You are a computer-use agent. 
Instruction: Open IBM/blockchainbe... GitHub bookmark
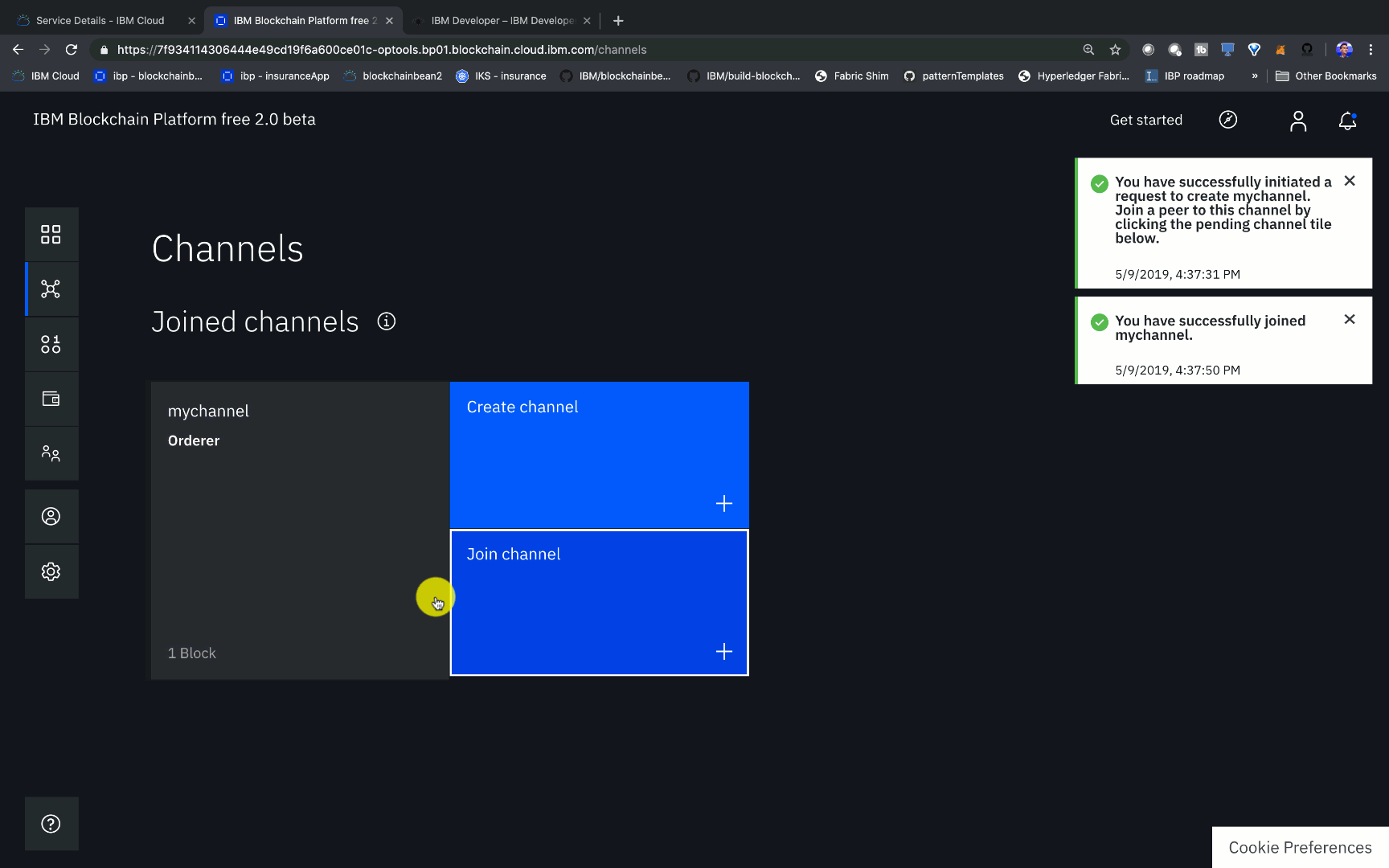[x=616, y=76]
